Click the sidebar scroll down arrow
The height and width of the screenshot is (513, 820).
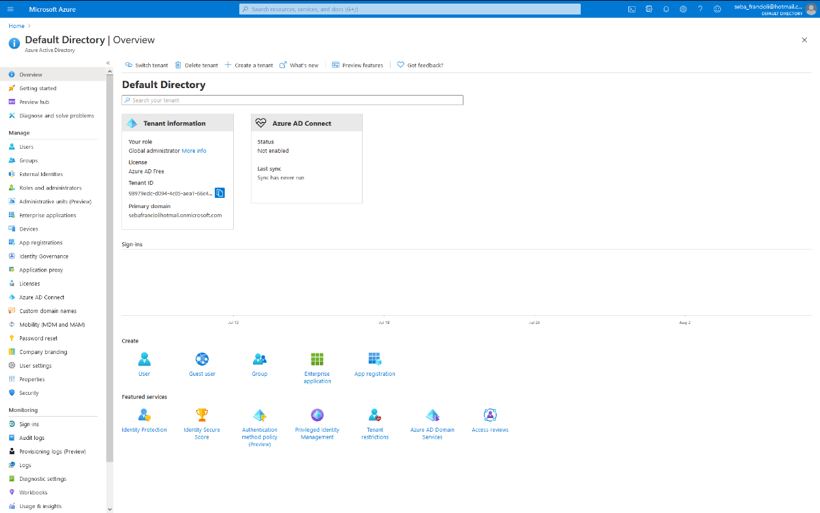(109, 509)
